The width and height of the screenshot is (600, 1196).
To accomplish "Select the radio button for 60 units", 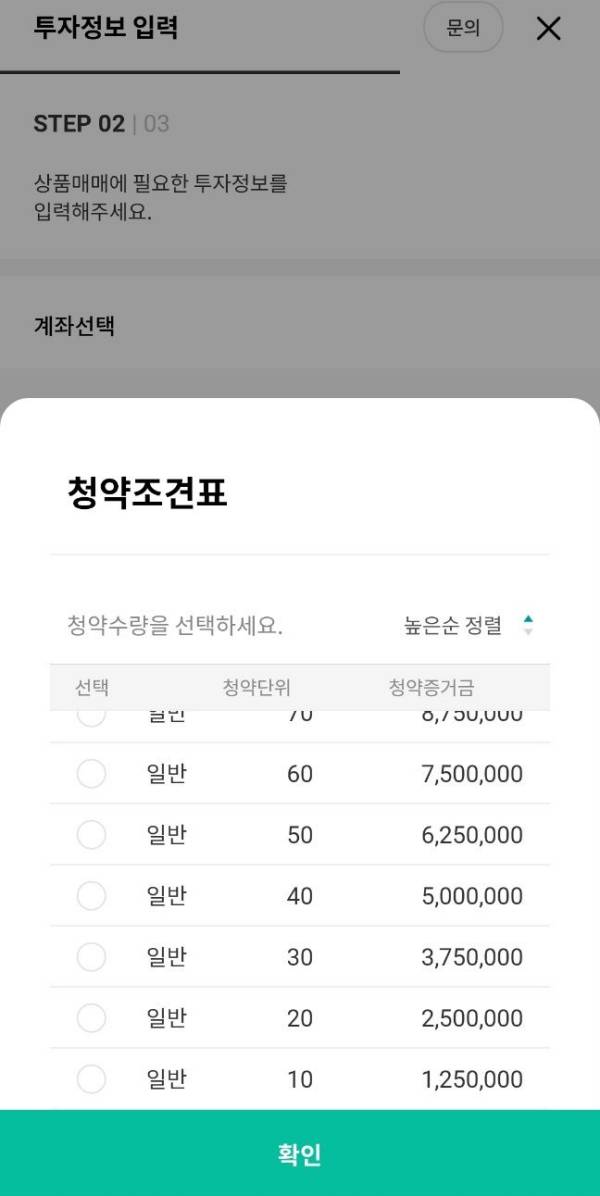I will click(91, 773).
